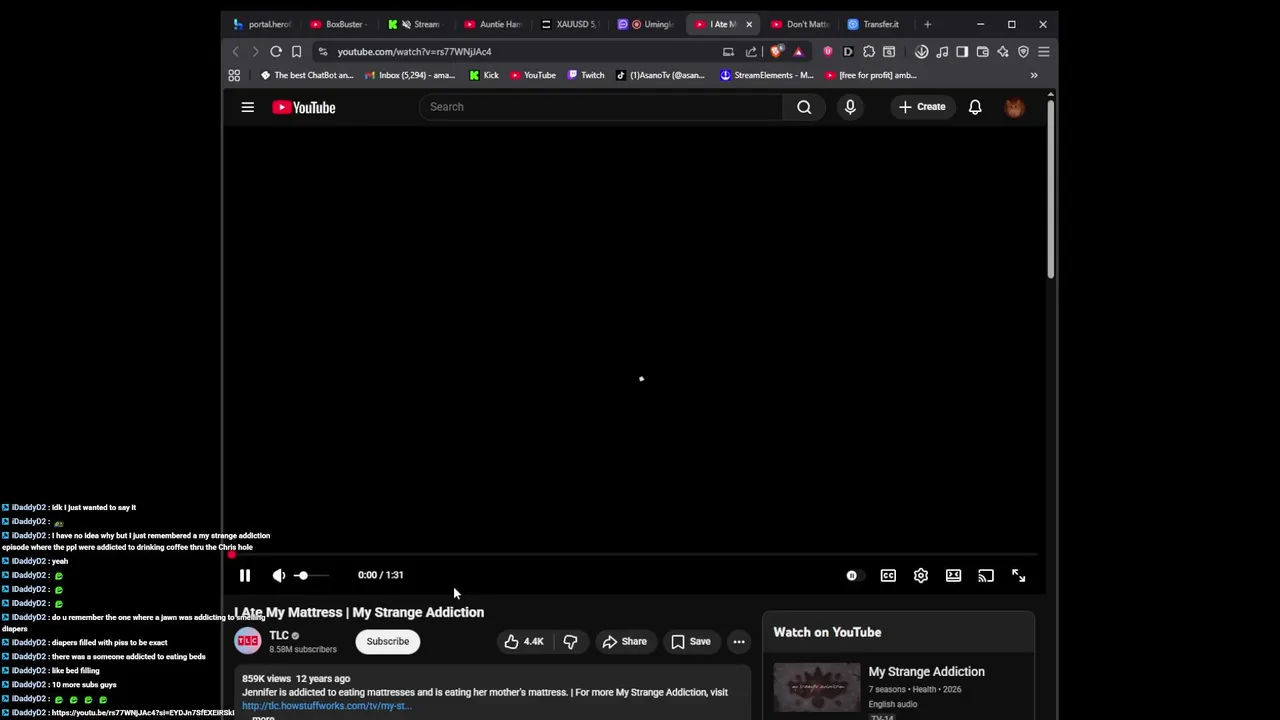
Task: Toggle the browser sidebar panel icon
Action: (x=962, y=51)
